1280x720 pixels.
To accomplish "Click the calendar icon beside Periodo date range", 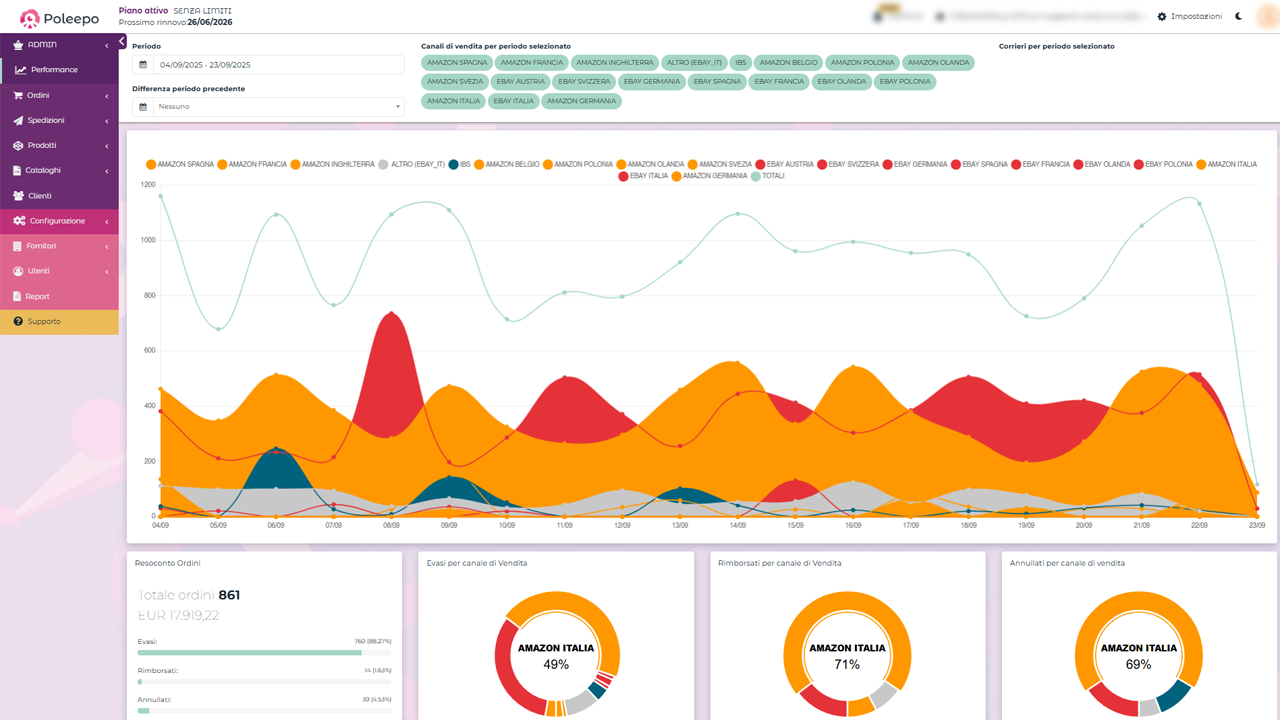I will tap(143, 65).
